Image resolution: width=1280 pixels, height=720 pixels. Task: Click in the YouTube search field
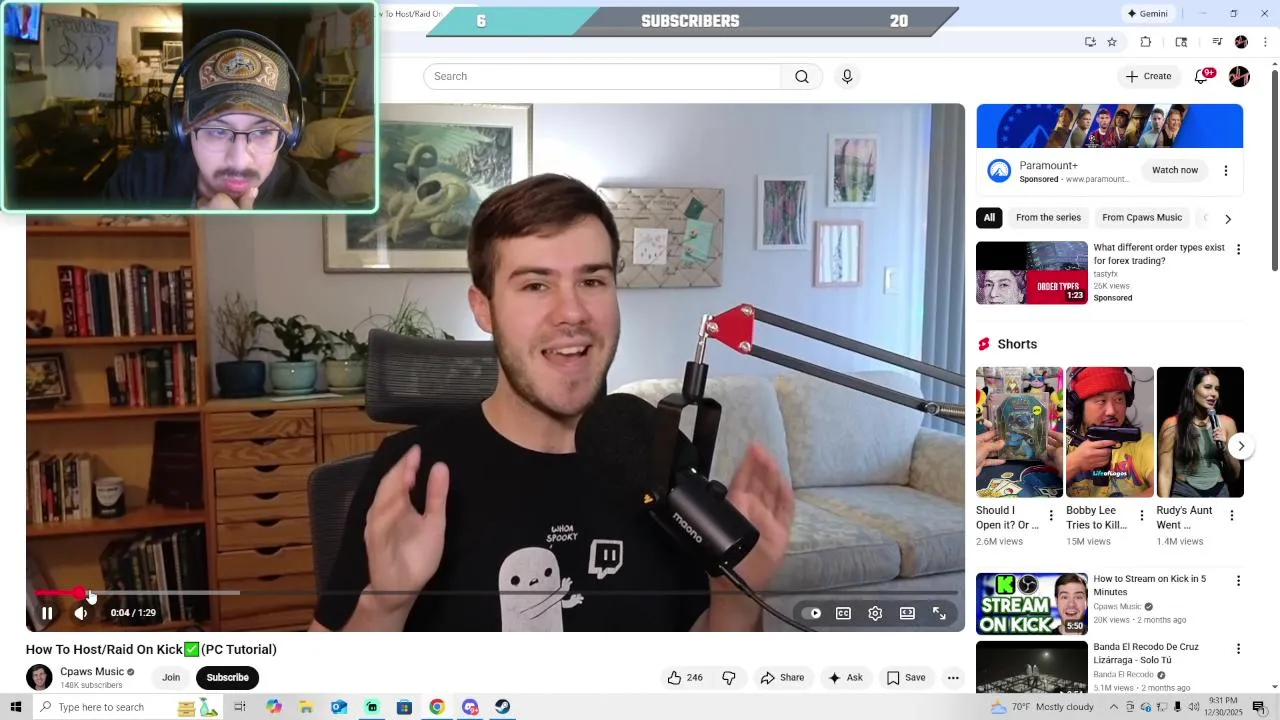(602, 76)
